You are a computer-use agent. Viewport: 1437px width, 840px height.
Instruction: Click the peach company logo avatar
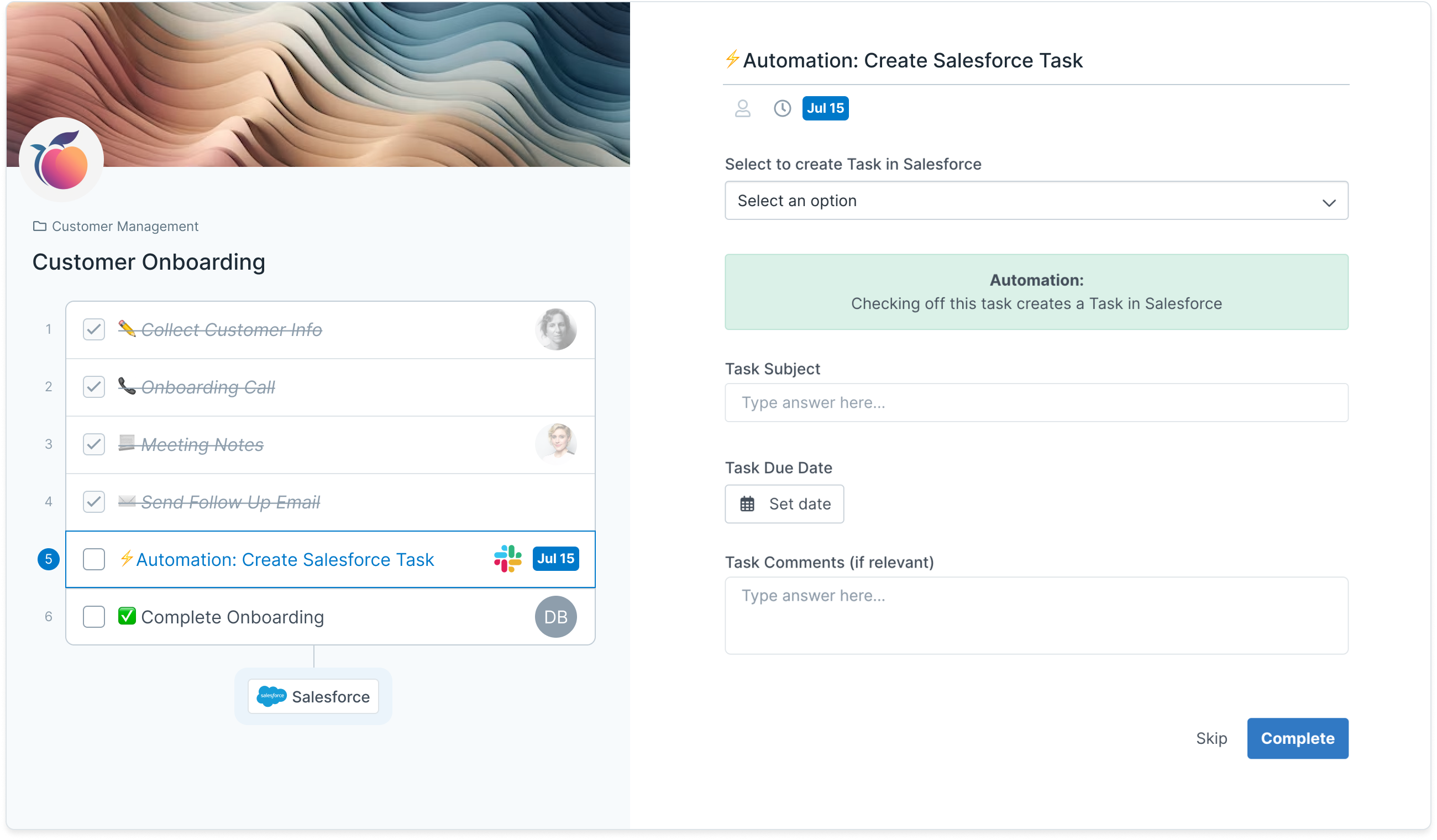(61, 160)
